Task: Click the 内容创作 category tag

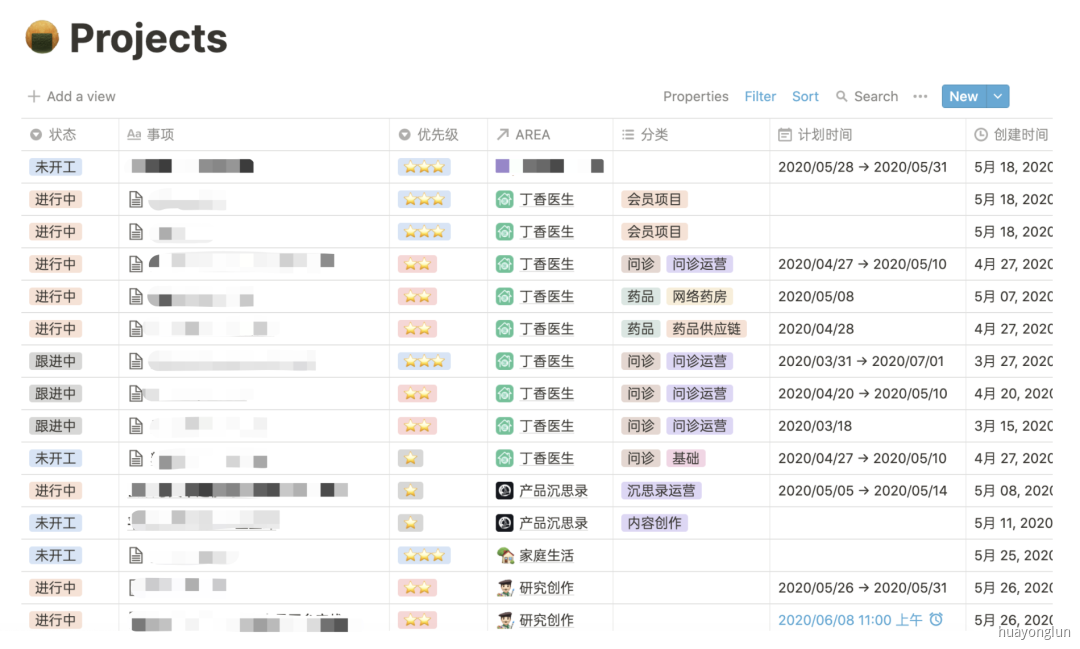Action: click(654, 523)
